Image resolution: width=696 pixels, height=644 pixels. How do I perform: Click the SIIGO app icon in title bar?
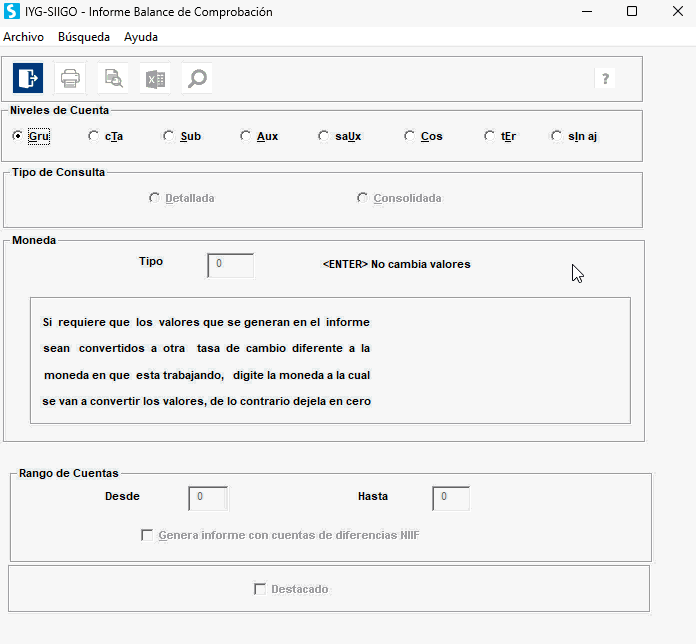tap(12, 11)
